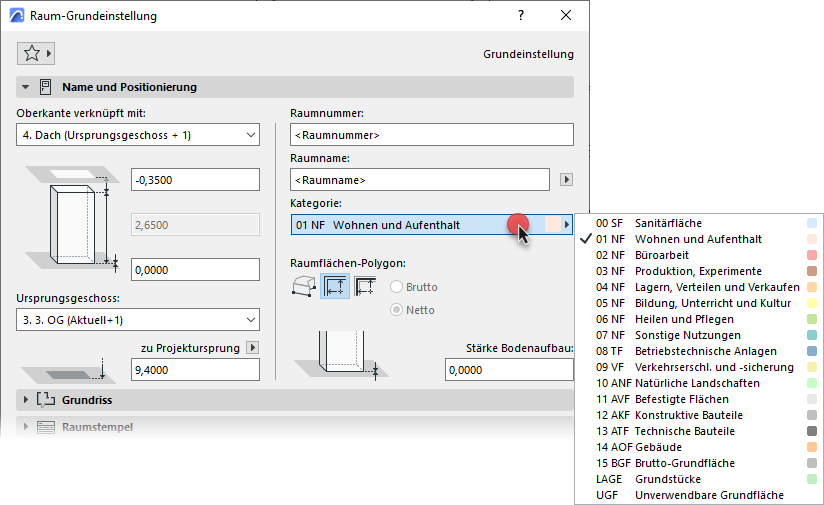Image resolution: width=824 pixels, height=505 pixels.
Task: Choose 02 NF Büroarbeit category
Action: tap(699, 255)
